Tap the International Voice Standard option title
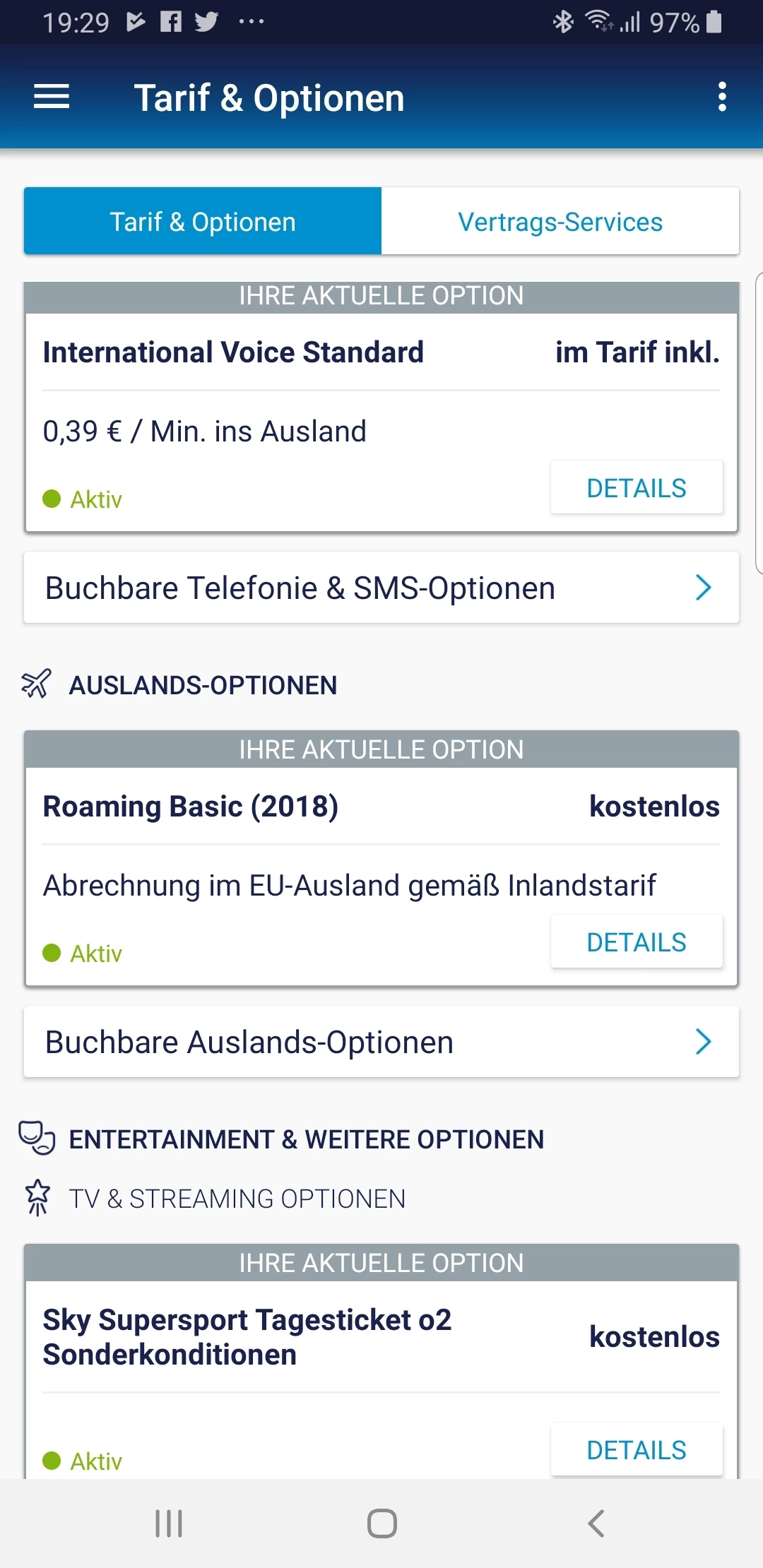This screenshot has height=1568, width=763. pos(233,352)
